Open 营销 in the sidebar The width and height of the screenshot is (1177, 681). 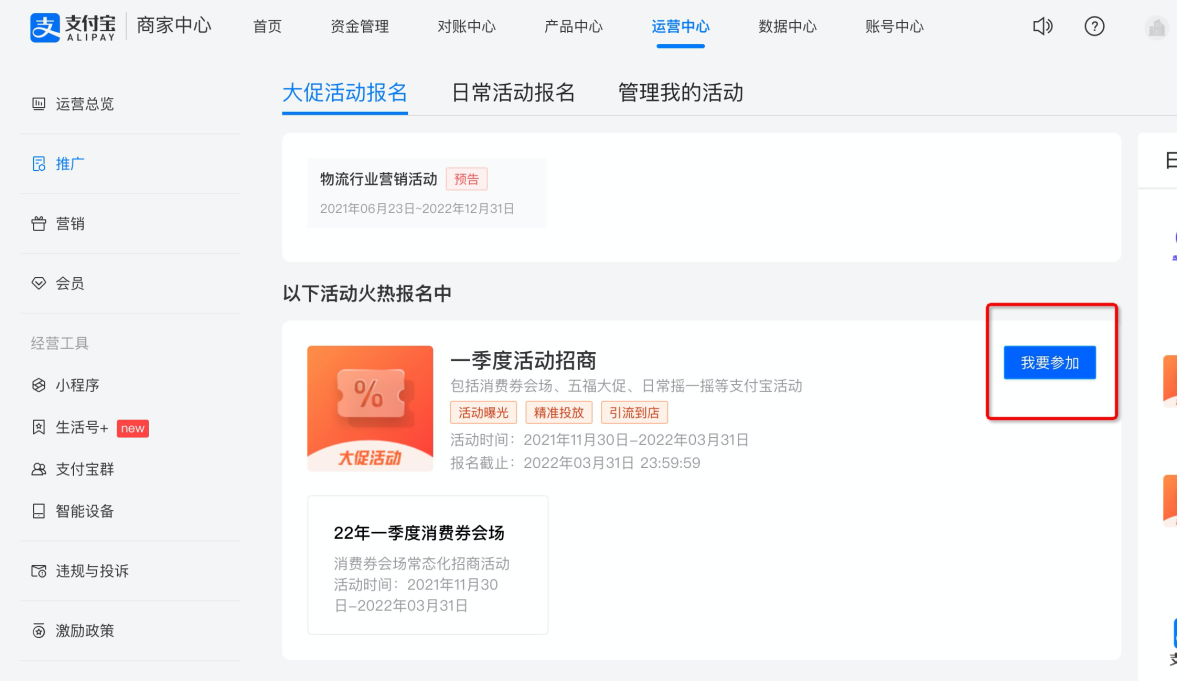pos(70,224)
